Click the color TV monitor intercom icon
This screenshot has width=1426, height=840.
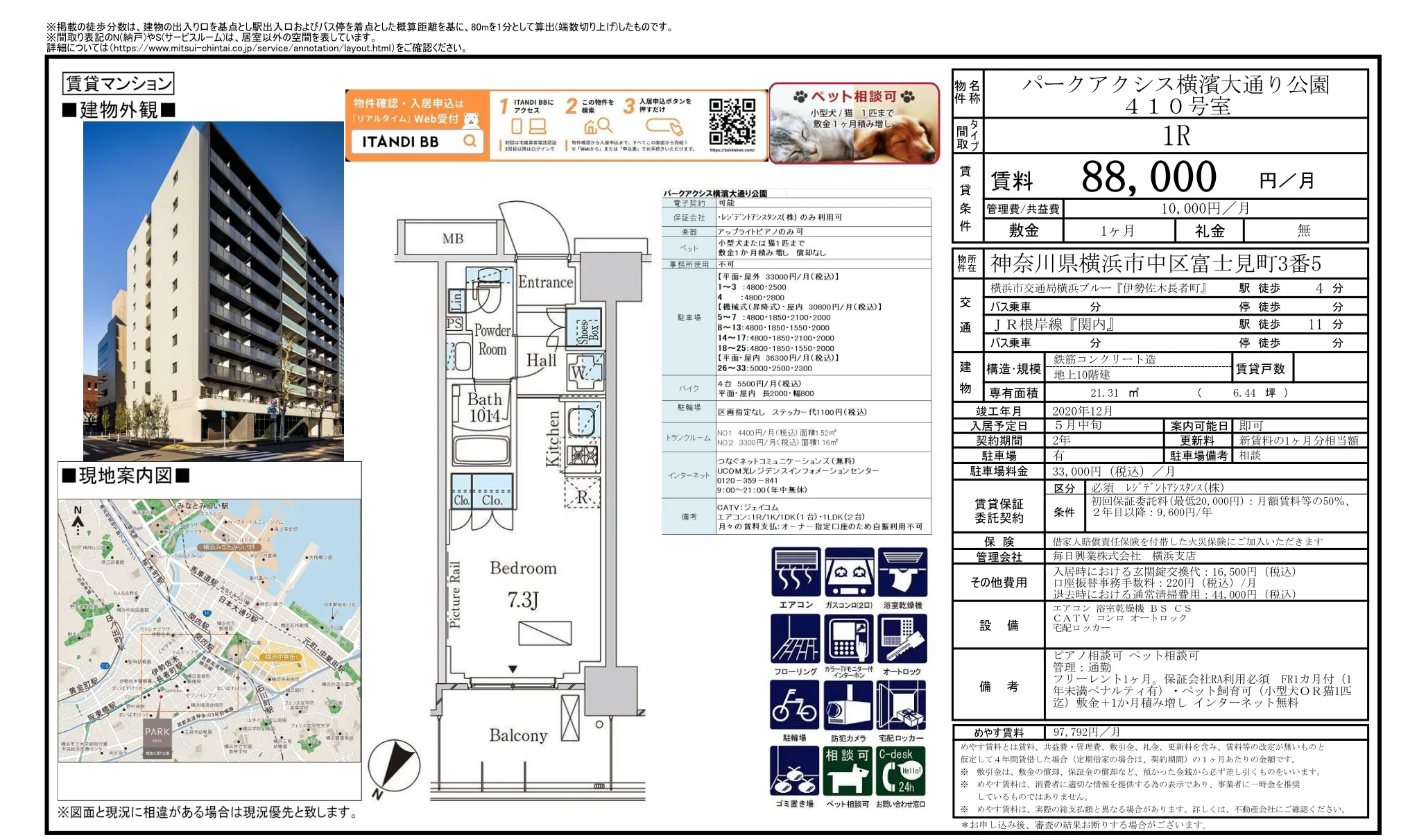849,639
